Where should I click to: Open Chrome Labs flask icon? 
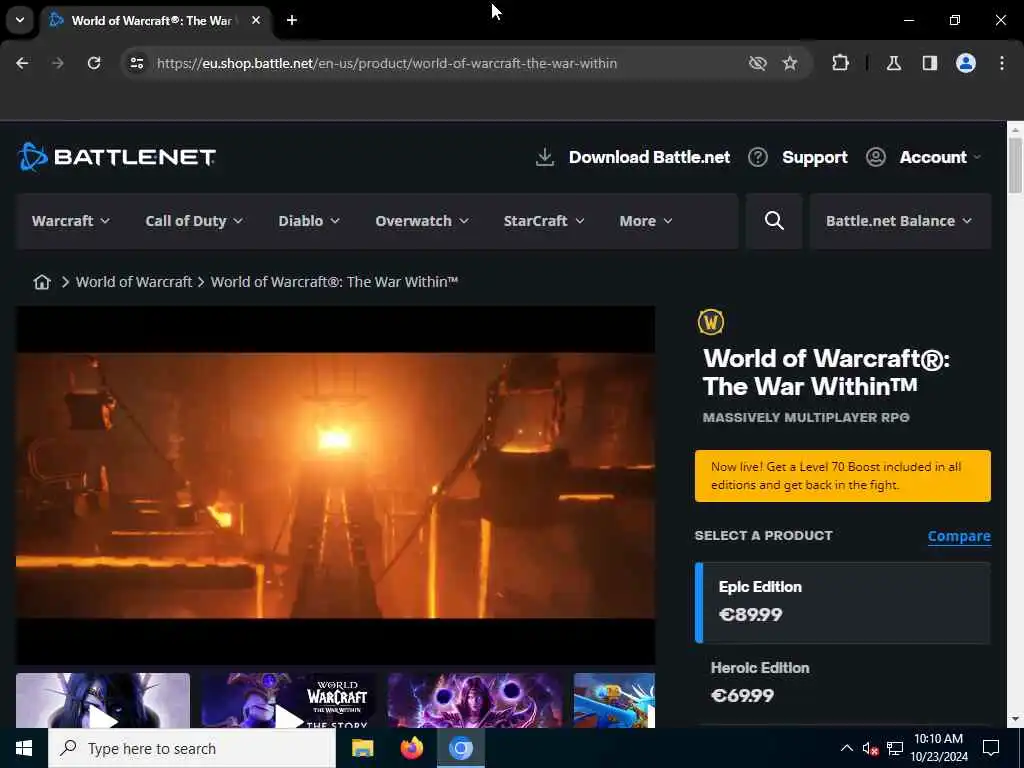894,63
